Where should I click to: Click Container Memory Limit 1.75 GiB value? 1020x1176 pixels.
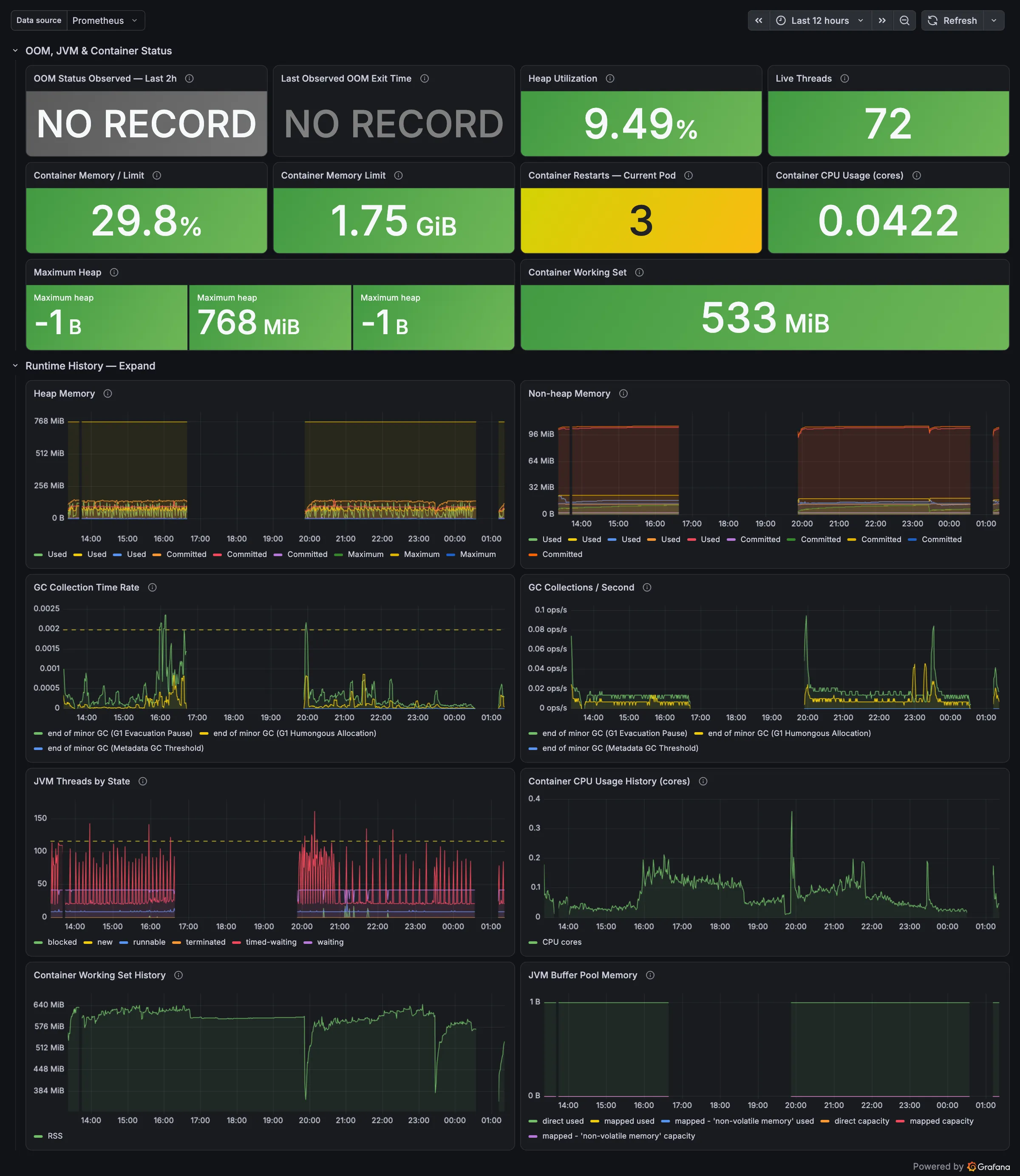(x=393, y=221)
